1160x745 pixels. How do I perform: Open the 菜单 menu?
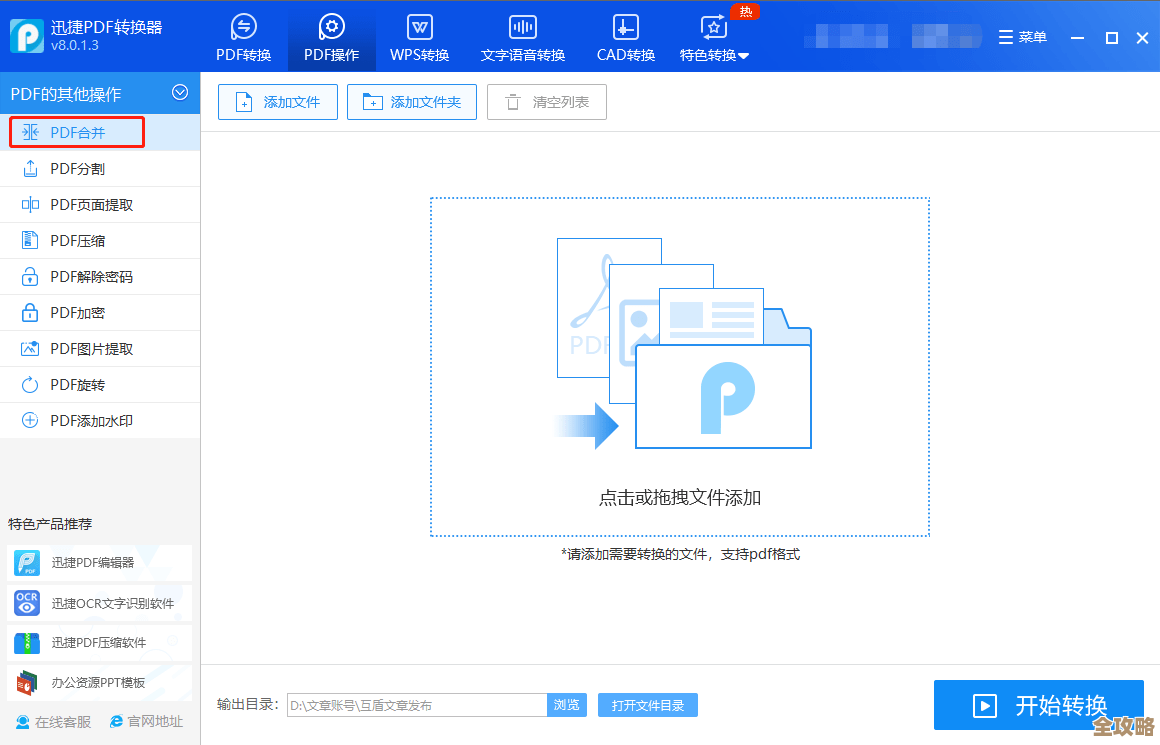pyautogui.click(x=1022, y=36)
